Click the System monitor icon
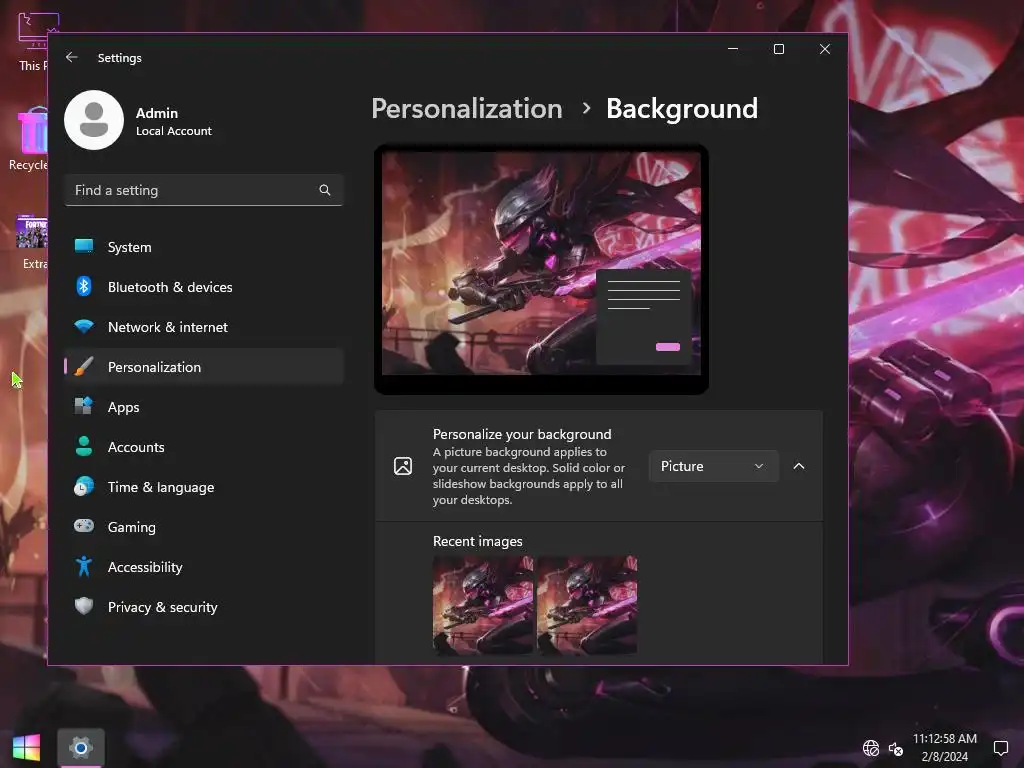 tap(84, 246)
